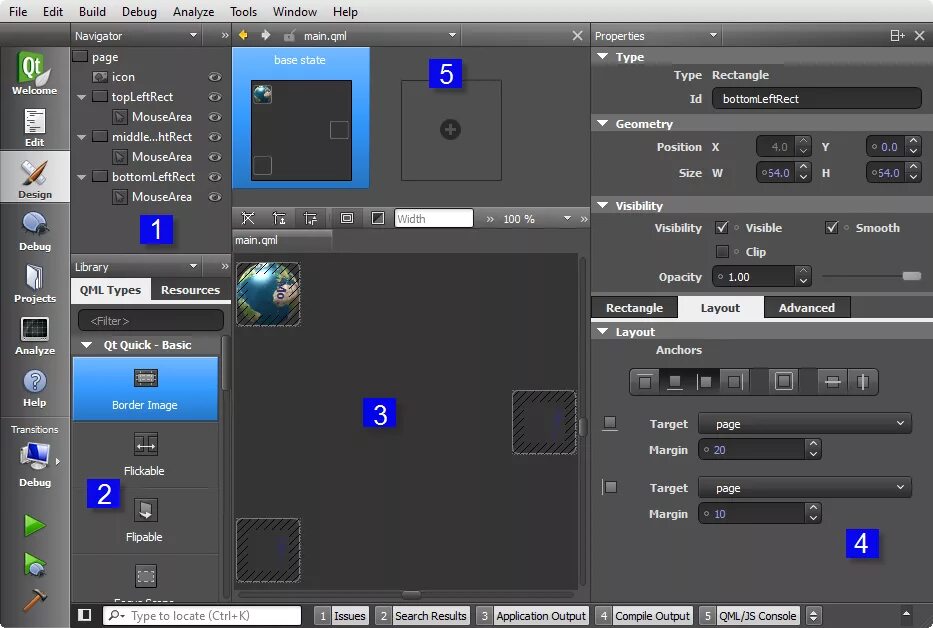Screen dimensions: 933x628
Task: Click the anchor top icon
Action: click(x=644, y=381)
